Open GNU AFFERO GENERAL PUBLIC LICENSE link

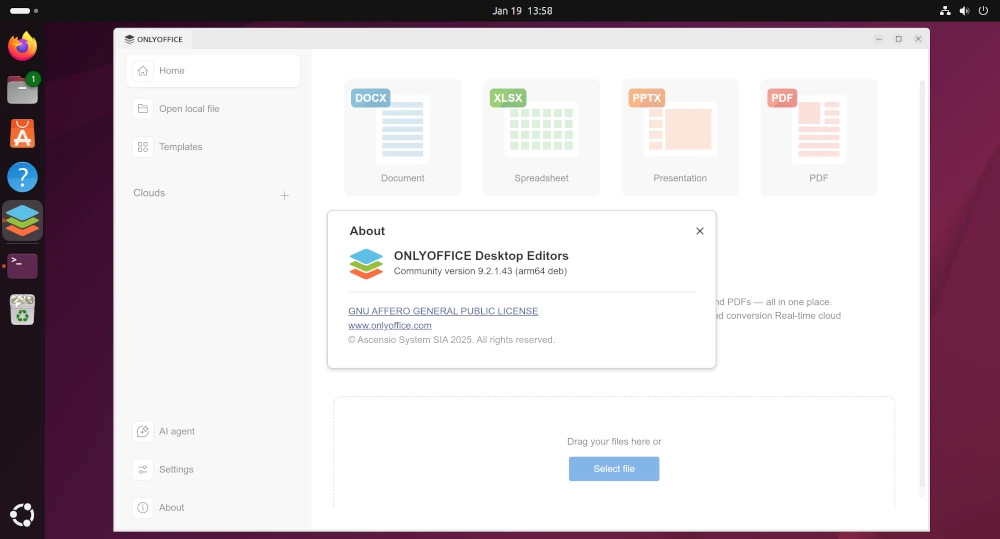443,311
